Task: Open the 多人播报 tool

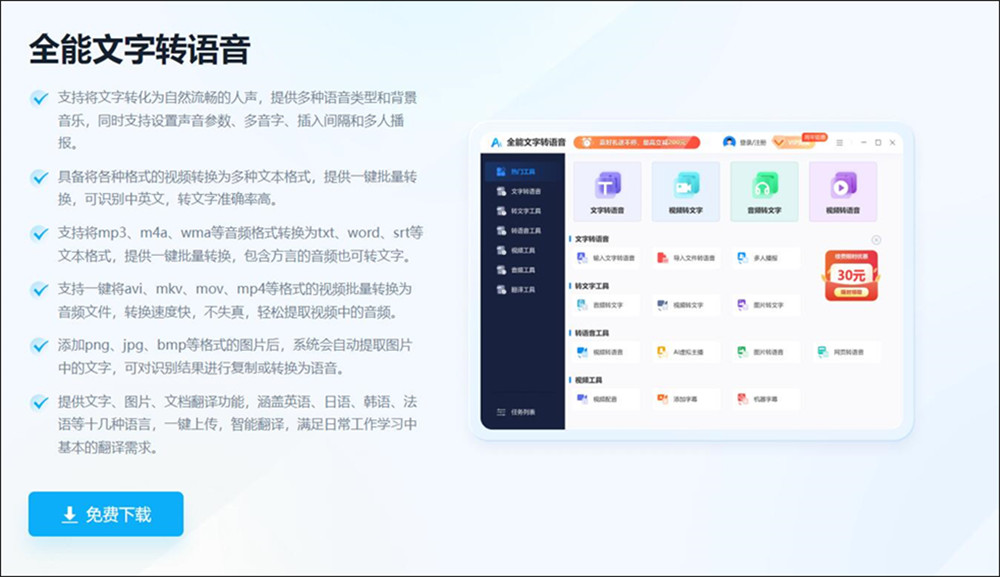Action: pos(765,258)
